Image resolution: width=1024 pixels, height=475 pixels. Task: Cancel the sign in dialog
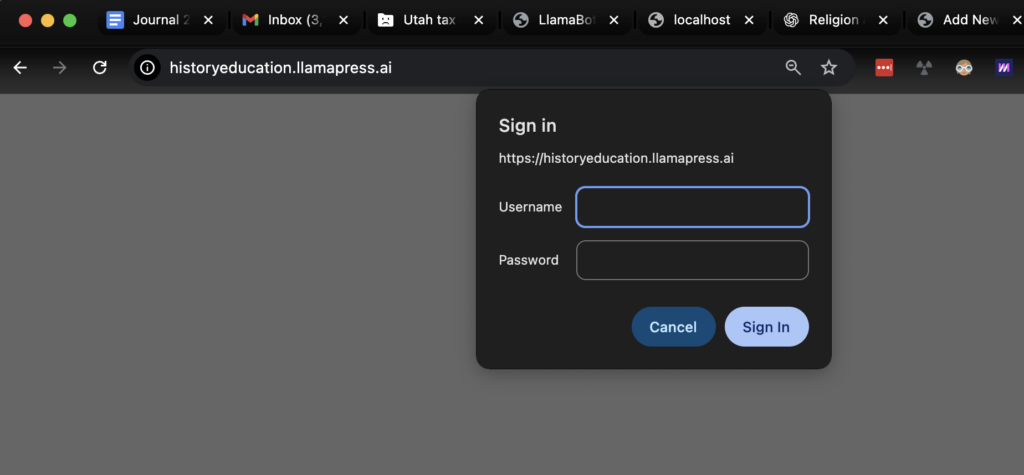pos(673,327)
